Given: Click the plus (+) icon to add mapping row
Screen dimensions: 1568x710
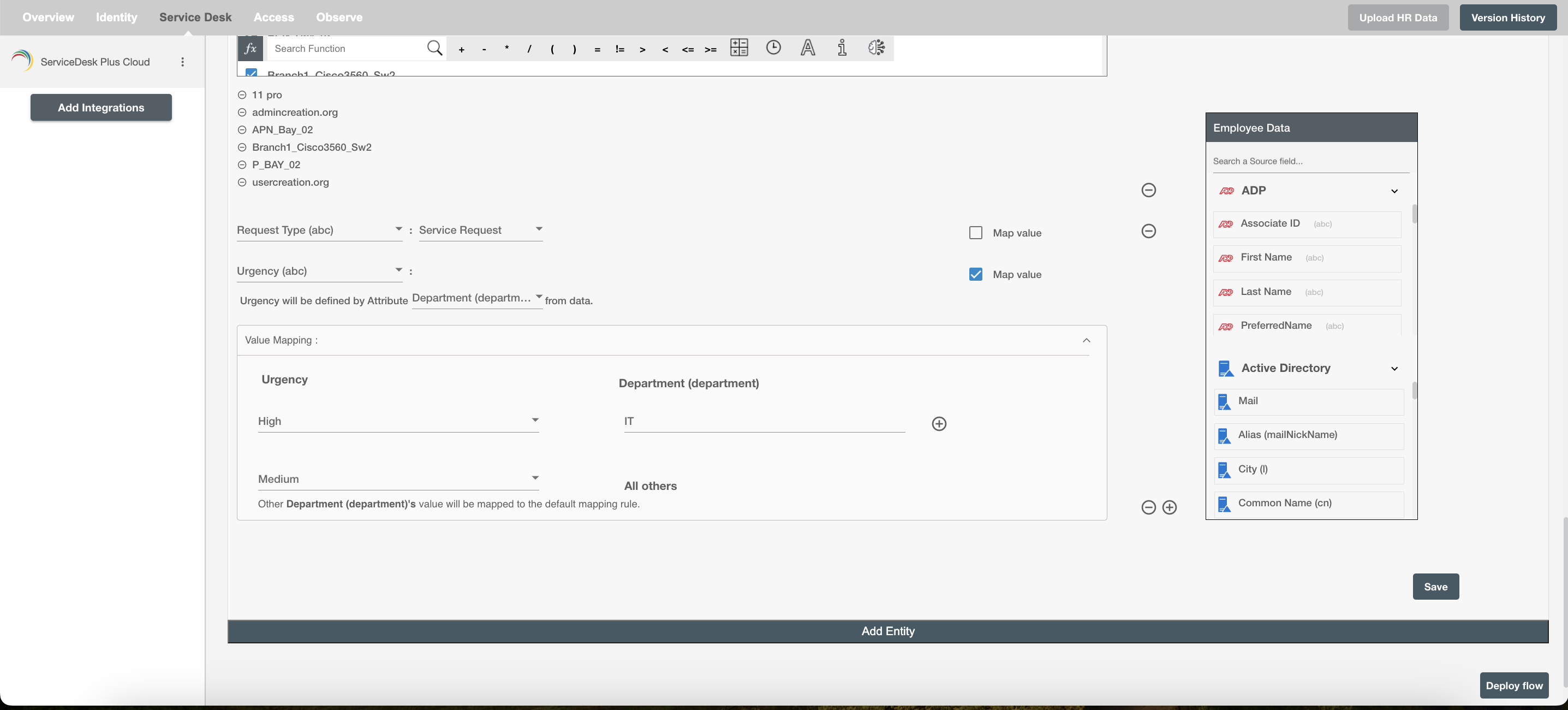Looking at the screenshot, I should point(939,422).
